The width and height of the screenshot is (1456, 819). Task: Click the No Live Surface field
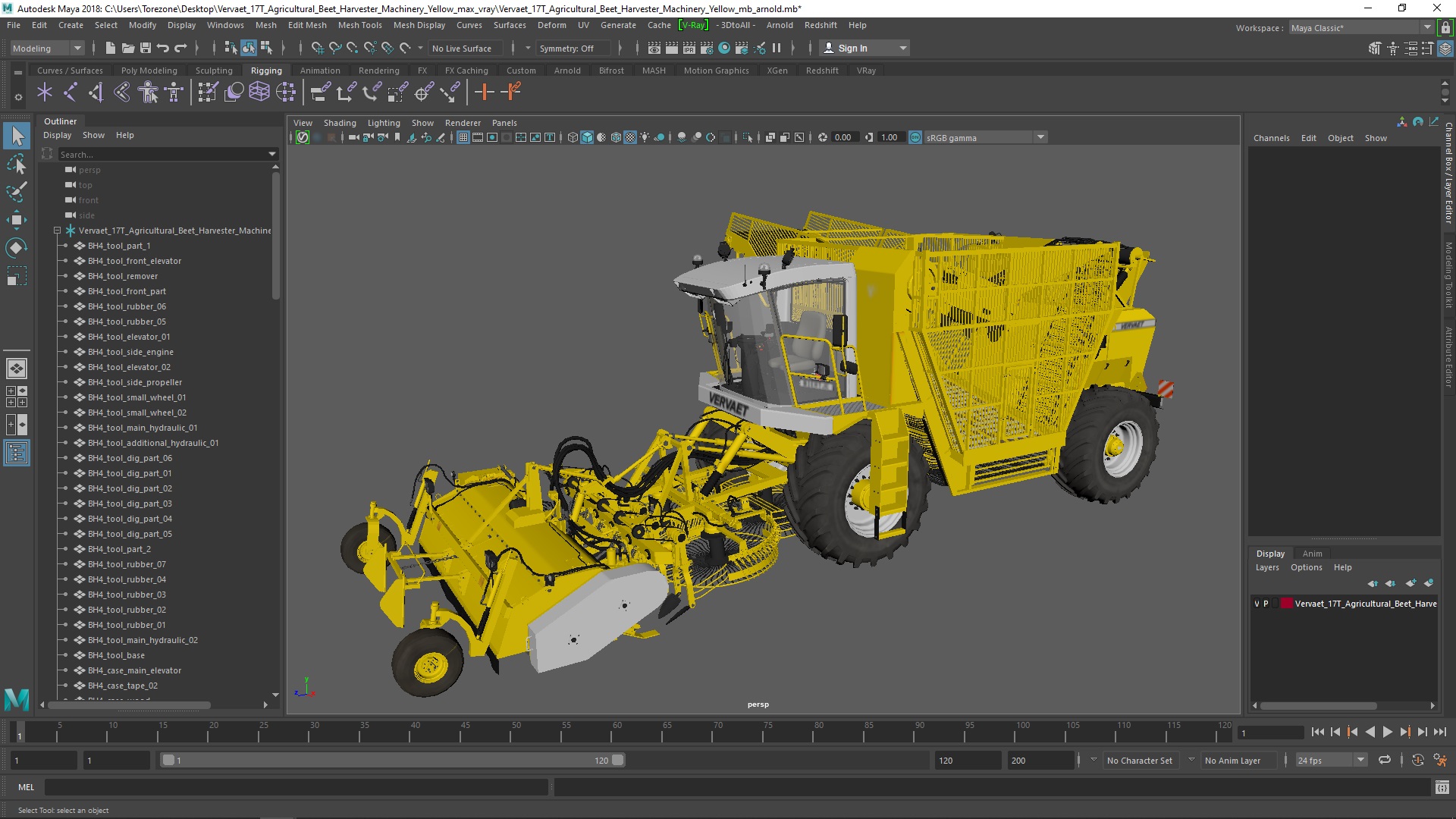[x=465, y=48]
